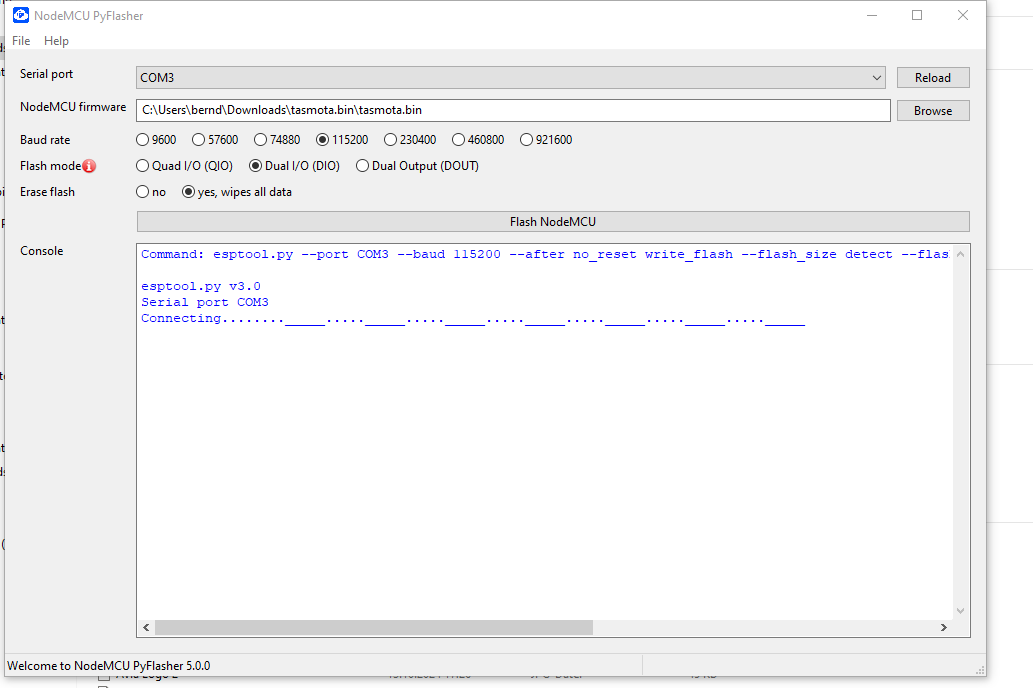Click the Connecting progress console line

point(473,319)
